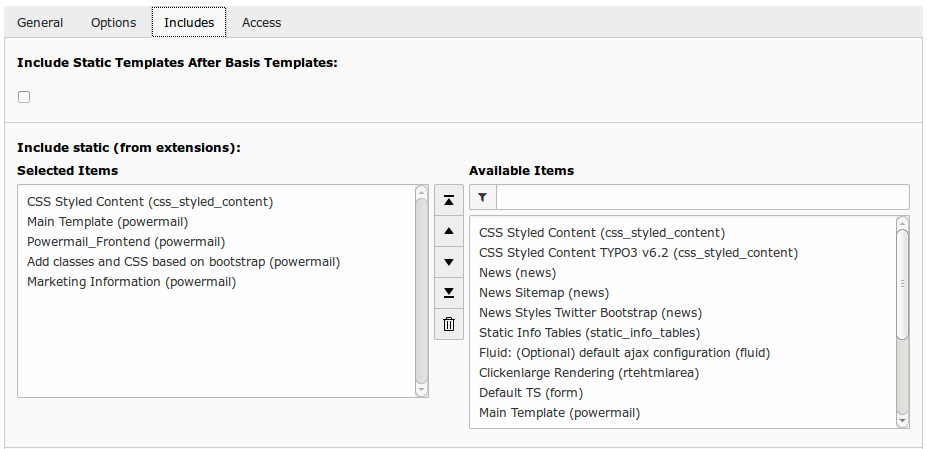Select CSS Styled Content in Selected Items

pyautogui.click(x=150, y=202)
